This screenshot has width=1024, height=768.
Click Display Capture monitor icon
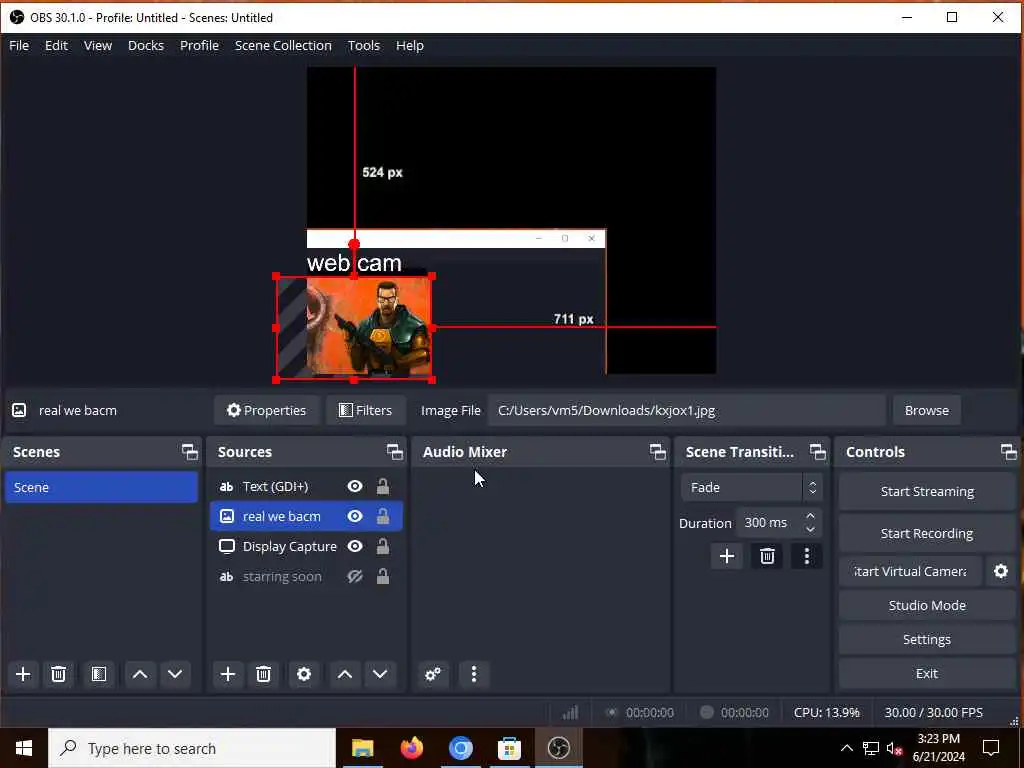point(227,547)
